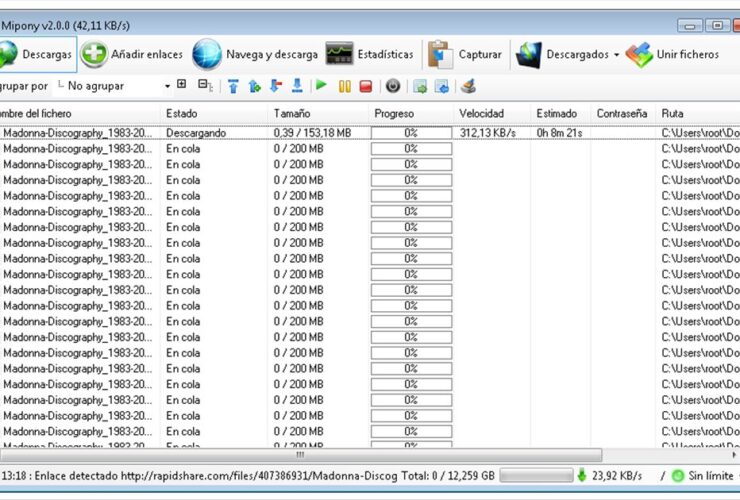740x500 pixels.
Task: Click the clean list broom icon
Action: (x=468, y=86)
